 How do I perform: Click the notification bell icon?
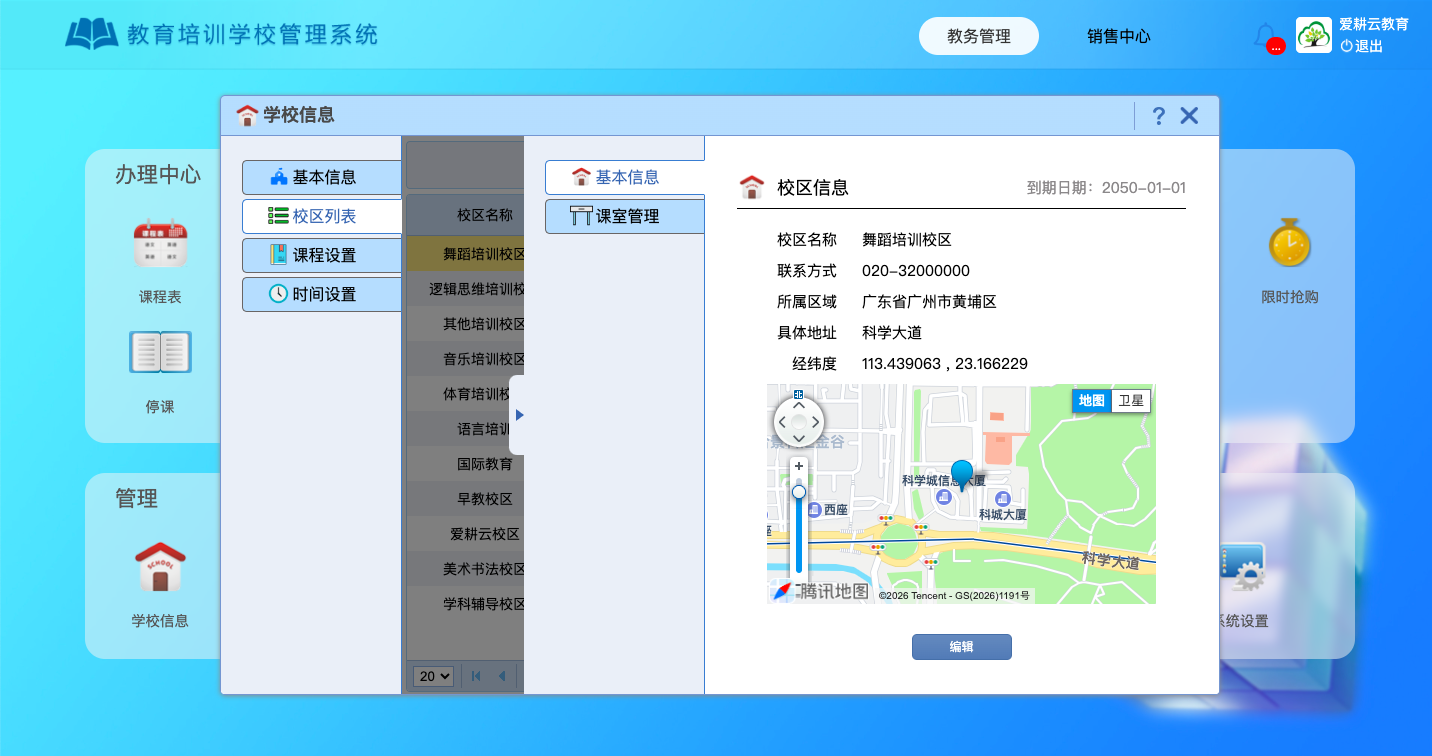click(x=1264, y=36)
